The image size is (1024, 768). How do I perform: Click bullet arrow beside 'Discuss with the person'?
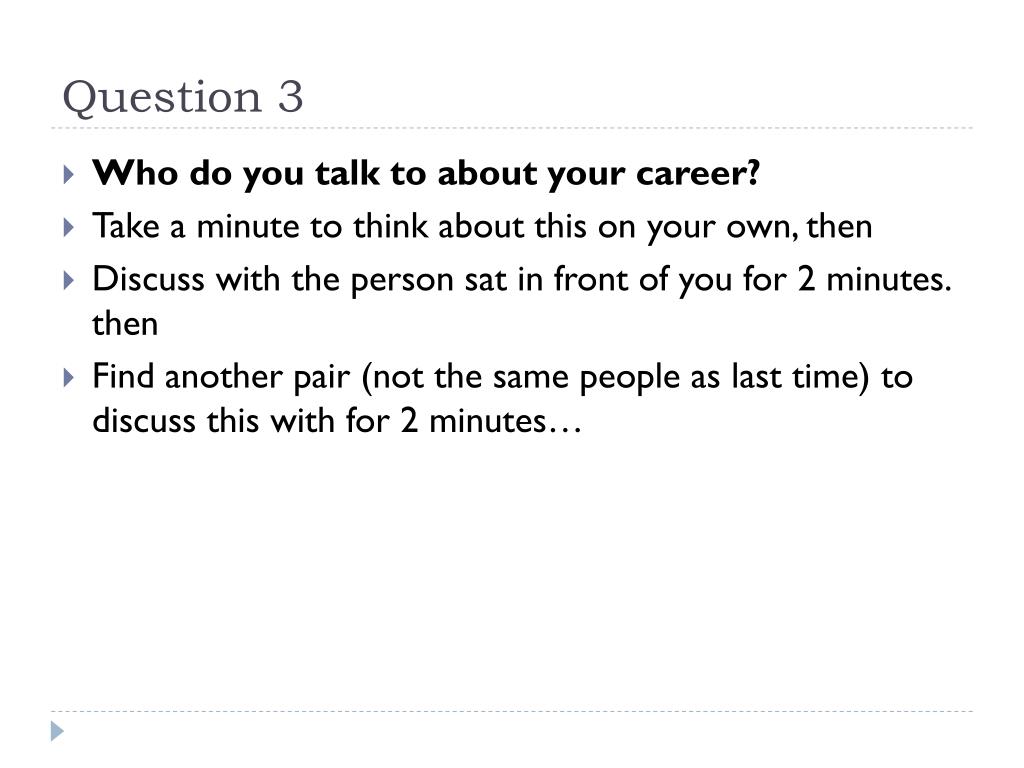tap(69, 280)
